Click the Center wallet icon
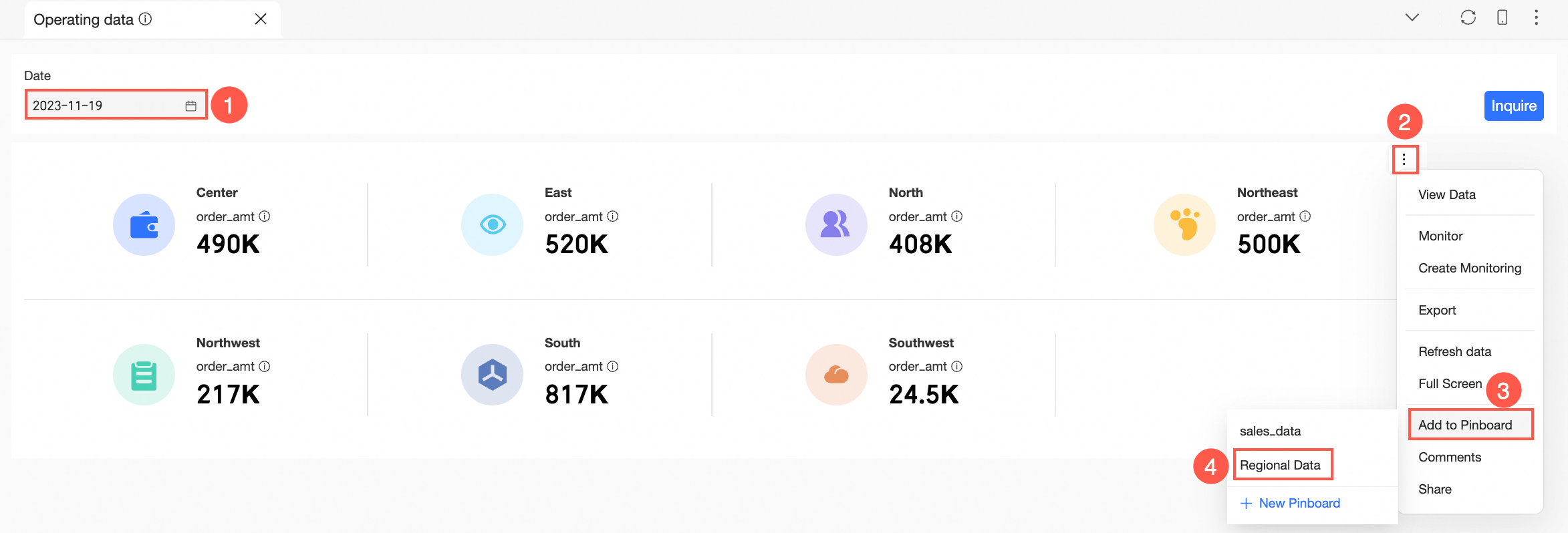The image size is (1568, 533). [x=144, y=225]
